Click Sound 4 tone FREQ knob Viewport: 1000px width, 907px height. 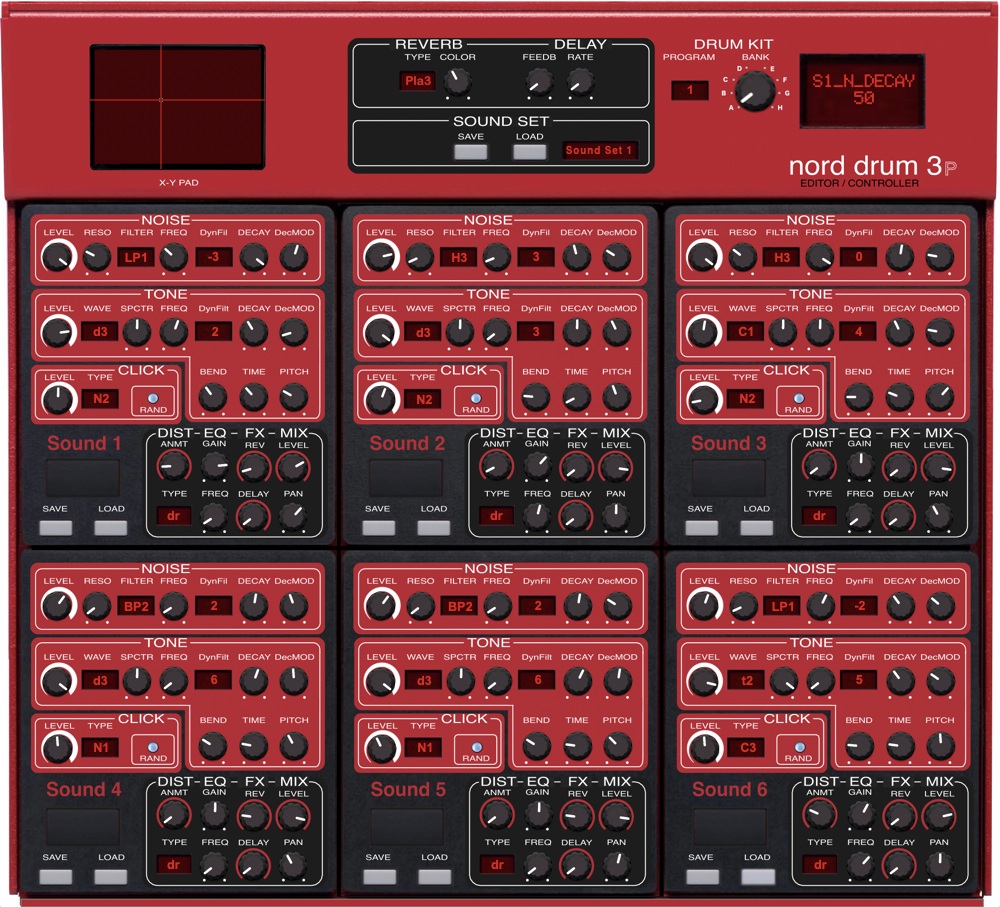point(173,681)
